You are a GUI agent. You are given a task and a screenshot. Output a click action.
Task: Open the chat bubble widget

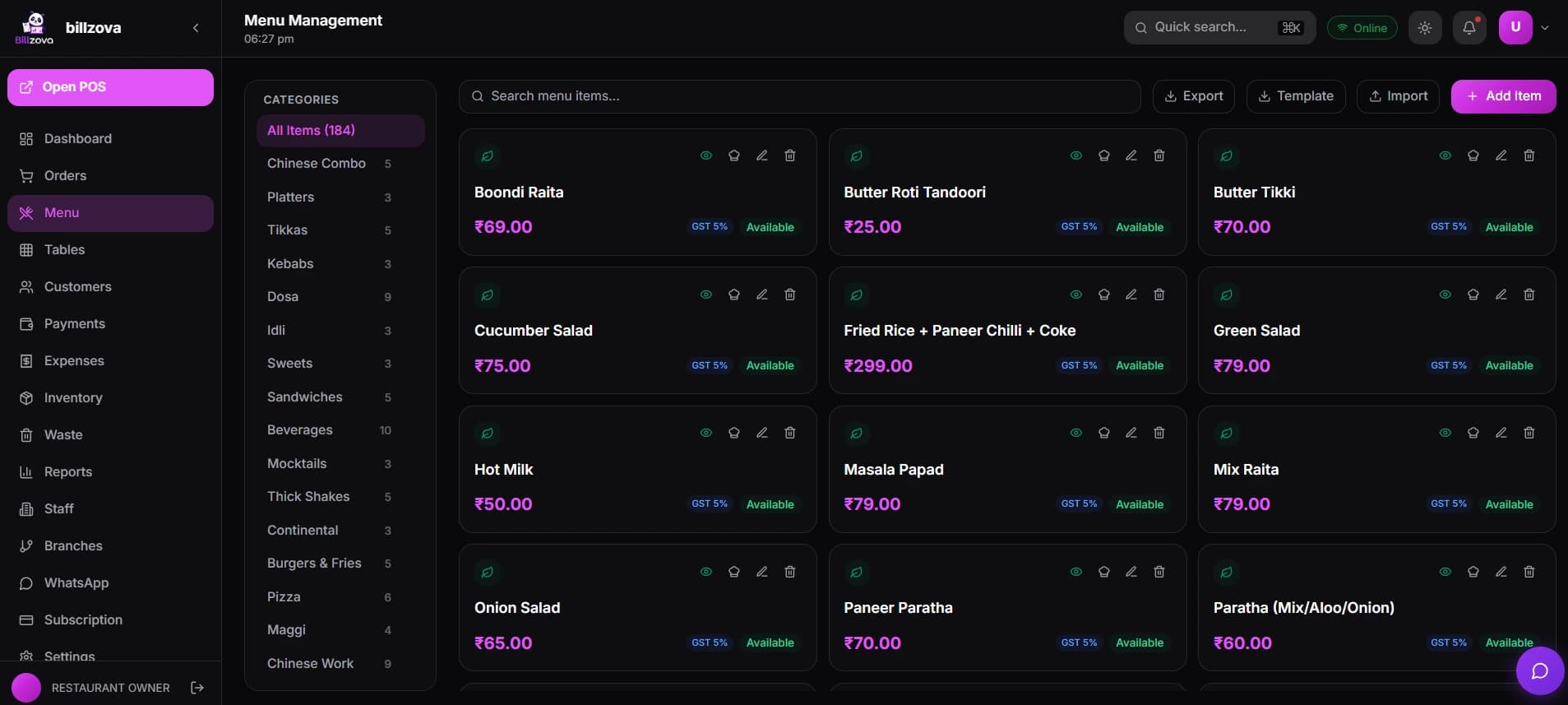click(1540, 671)
